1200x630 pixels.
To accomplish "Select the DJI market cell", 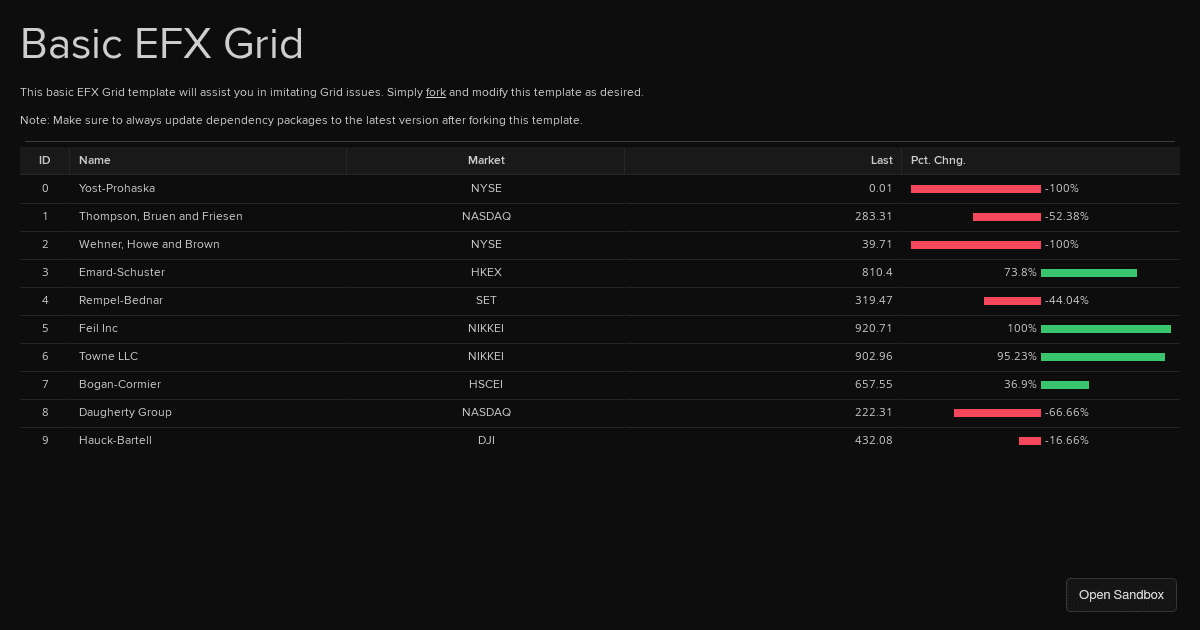I will [x=486, y=440].
